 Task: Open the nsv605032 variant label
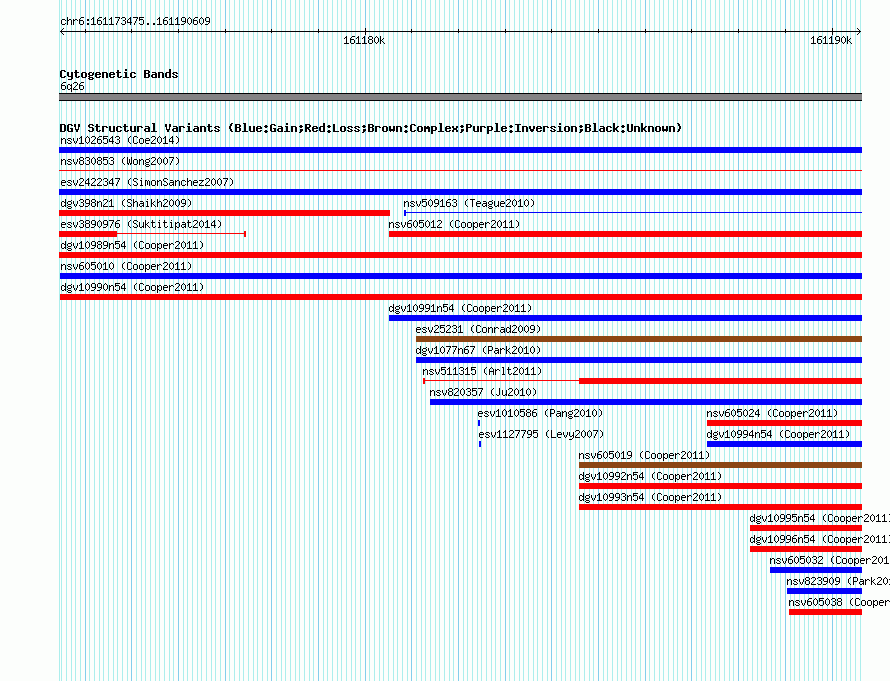click(x=829, y=560)
